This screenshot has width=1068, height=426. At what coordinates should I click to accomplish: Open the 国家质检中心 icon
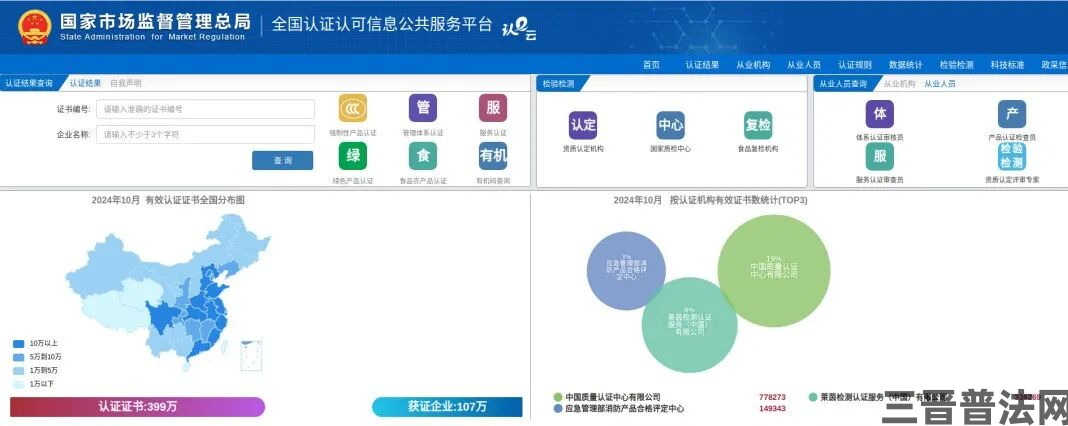671,125
